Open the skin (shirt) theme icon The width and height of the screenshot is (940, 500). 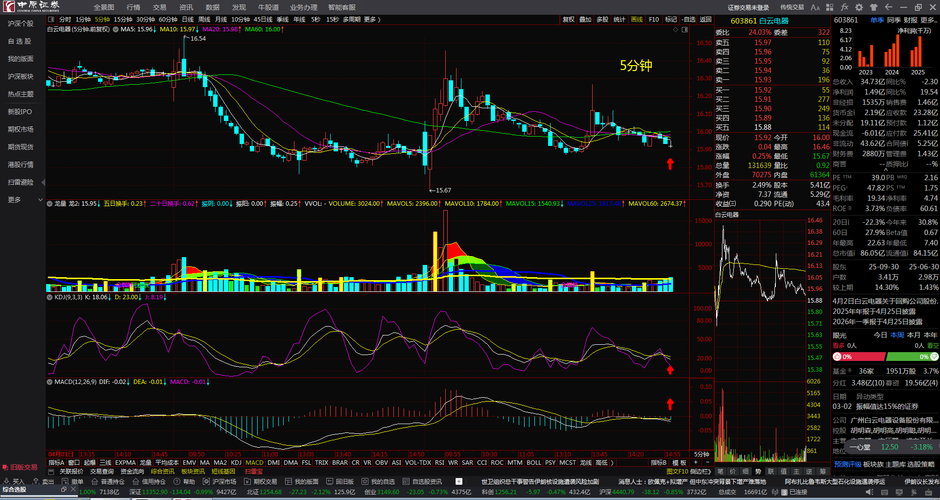click(874, 7)
